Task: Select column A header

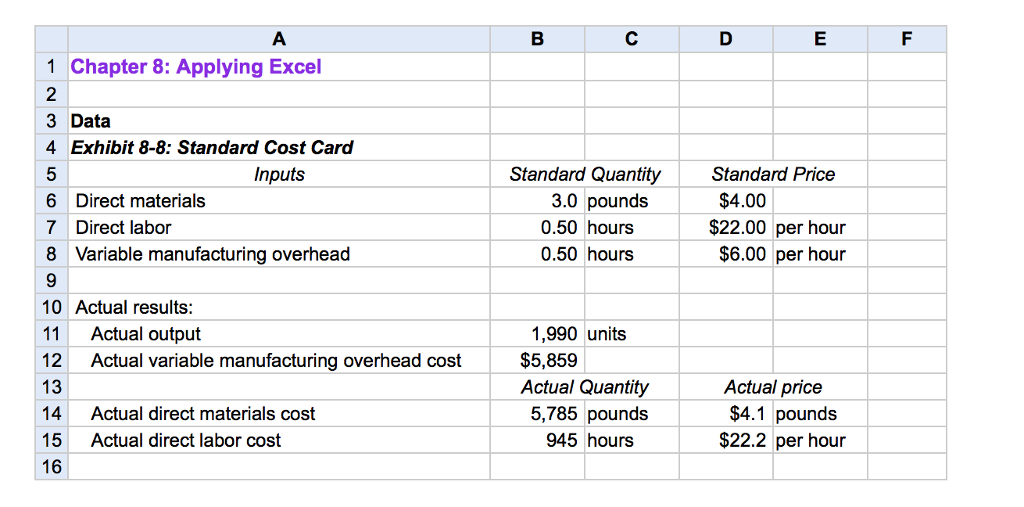Action: (x=279, y=39)
